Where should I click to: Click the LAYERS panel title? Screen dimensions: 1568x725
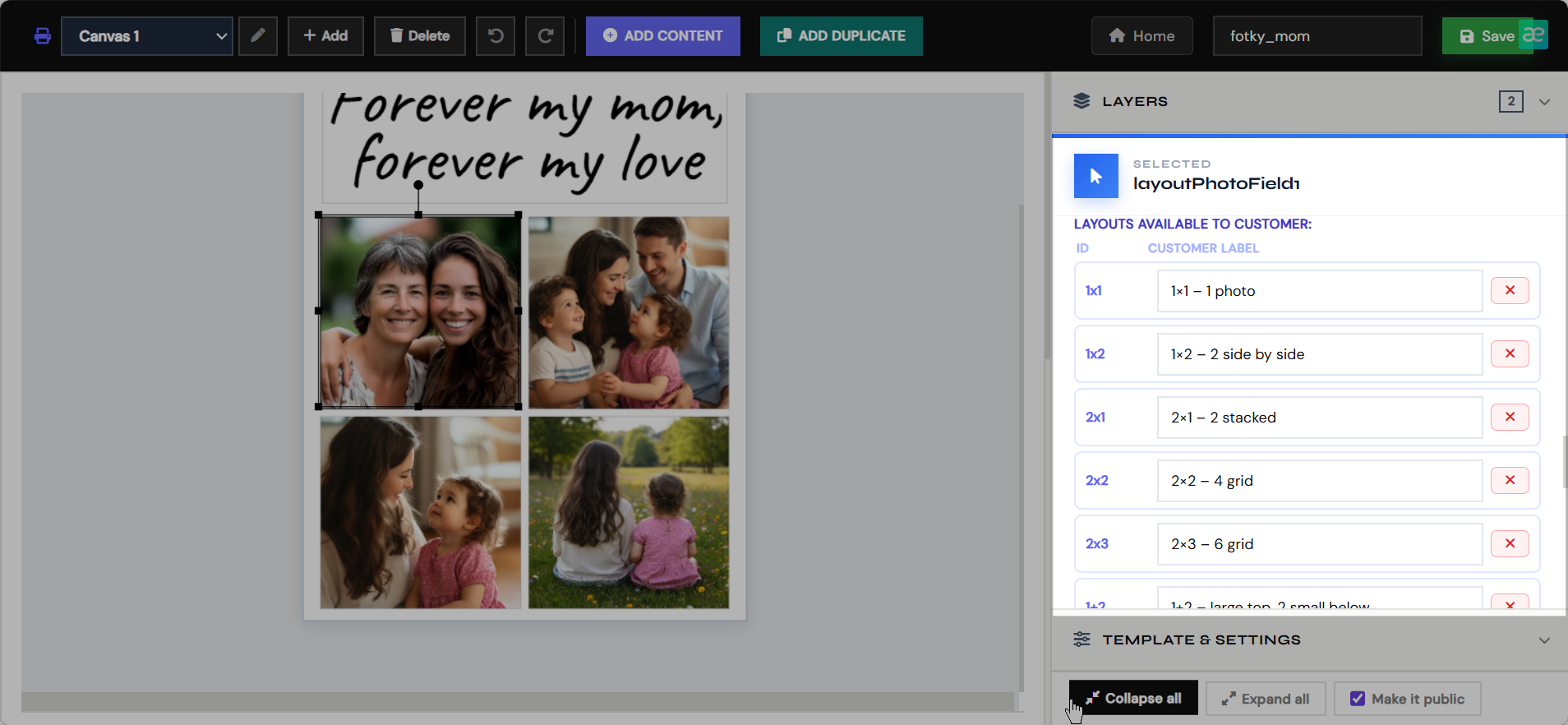click(x=1135, y=101)
